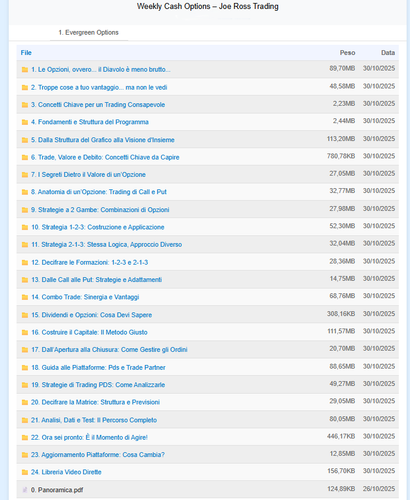Click folder icon beside '17. Dall'Apertura alla Chiusura'

click(x=25, y=350)
